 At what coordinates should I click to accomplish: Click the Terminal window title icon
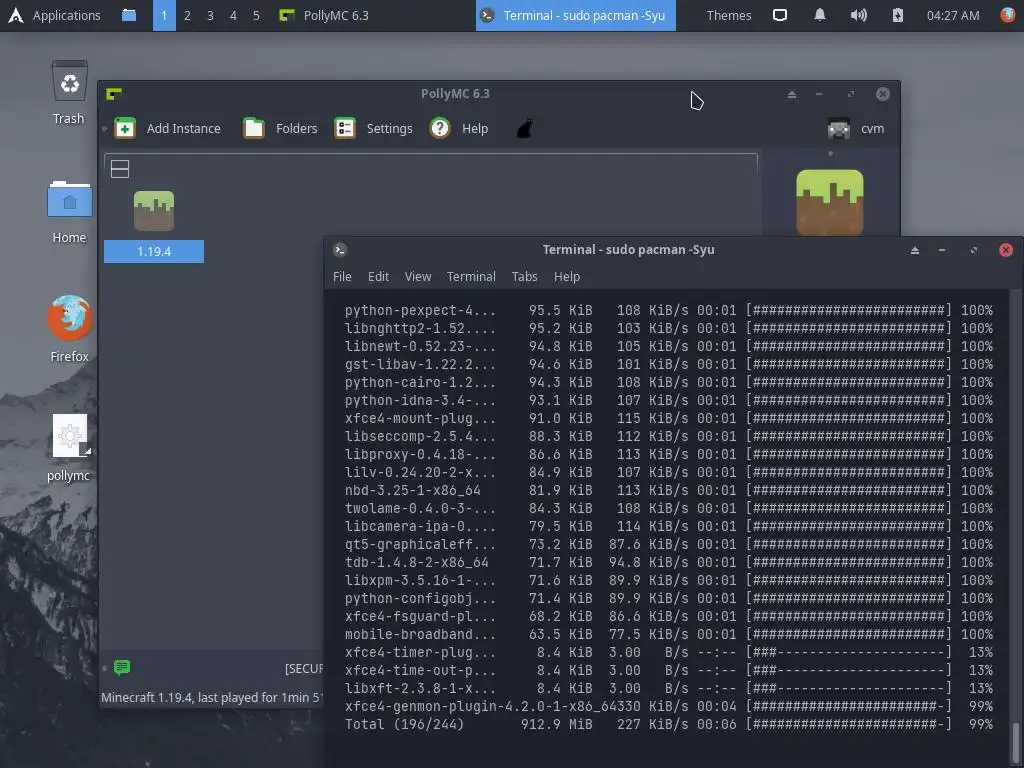(x=340, y=249)
